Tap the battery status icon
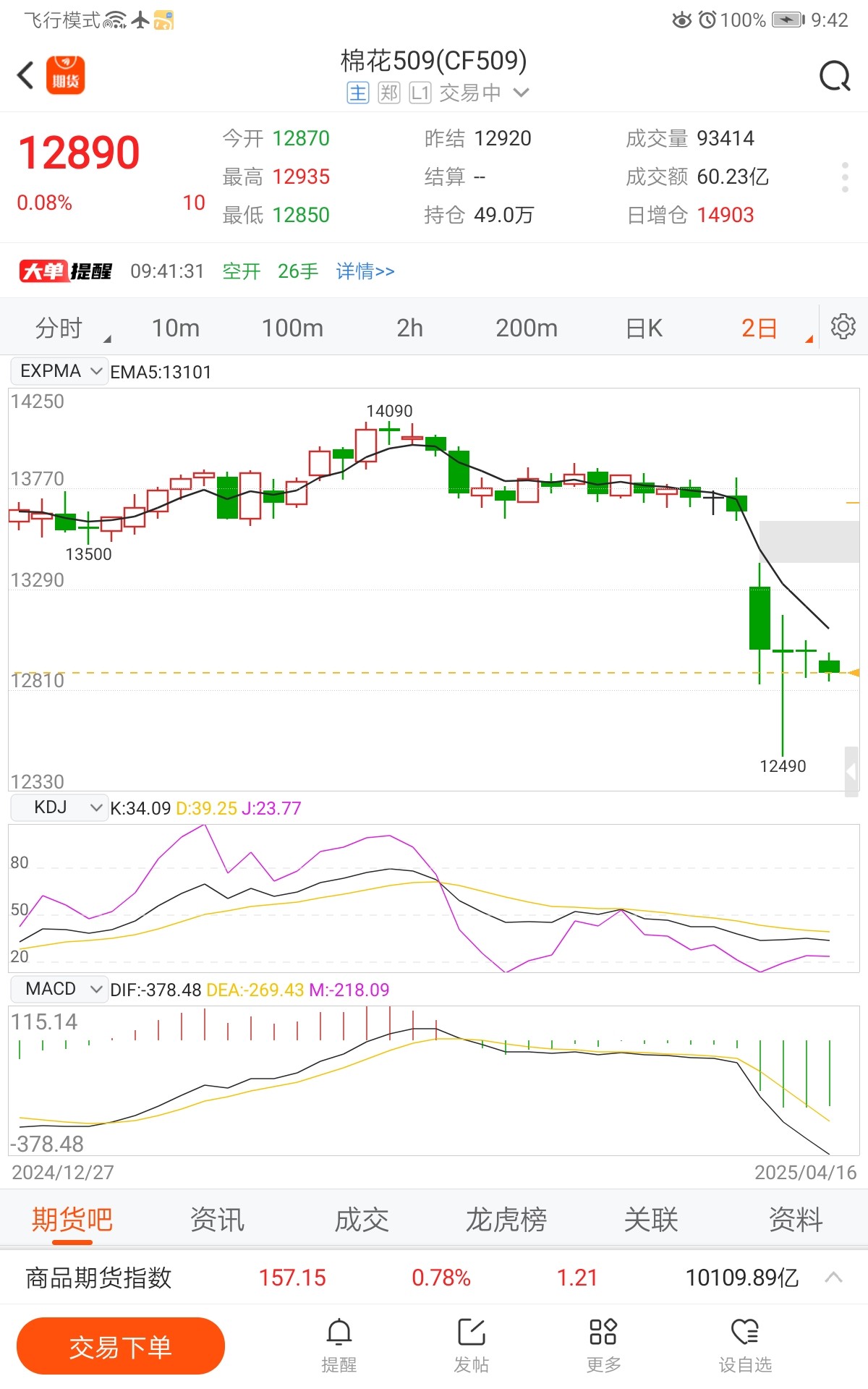The image size is (868, 1389). [x=788, y=20]
